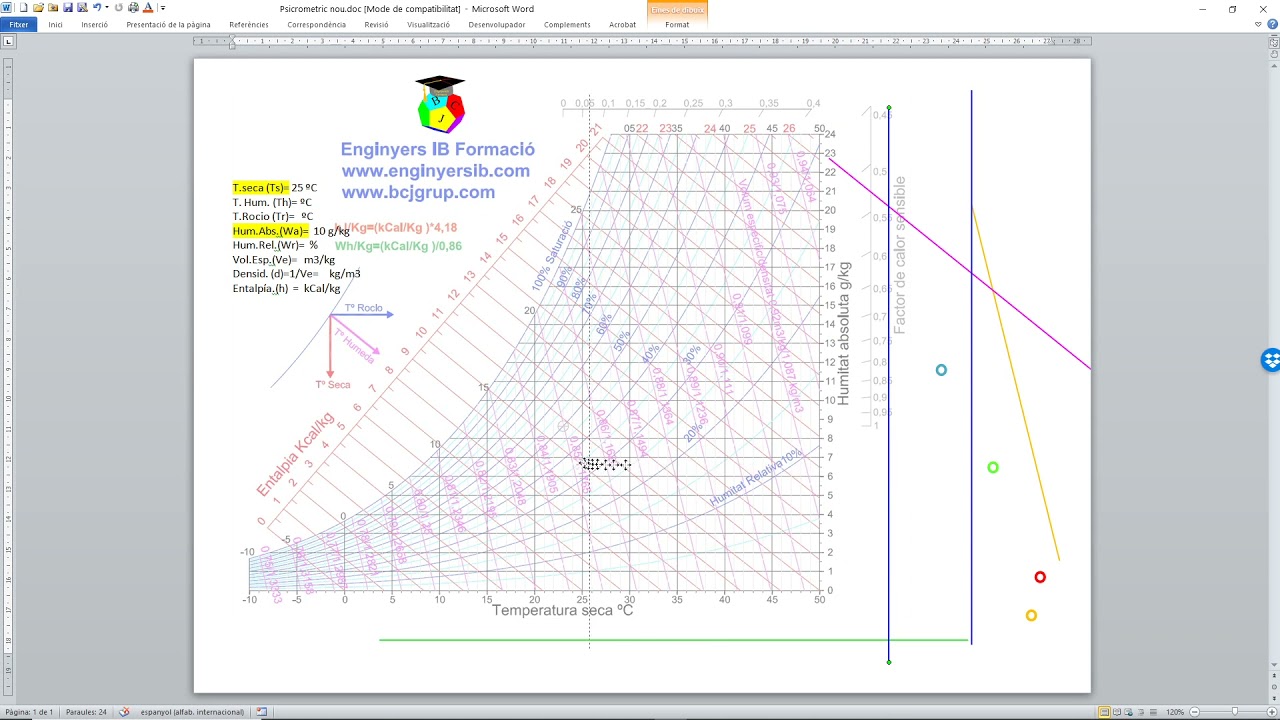Click the T.seca (Ts)= highlighted label

[261, 188]
